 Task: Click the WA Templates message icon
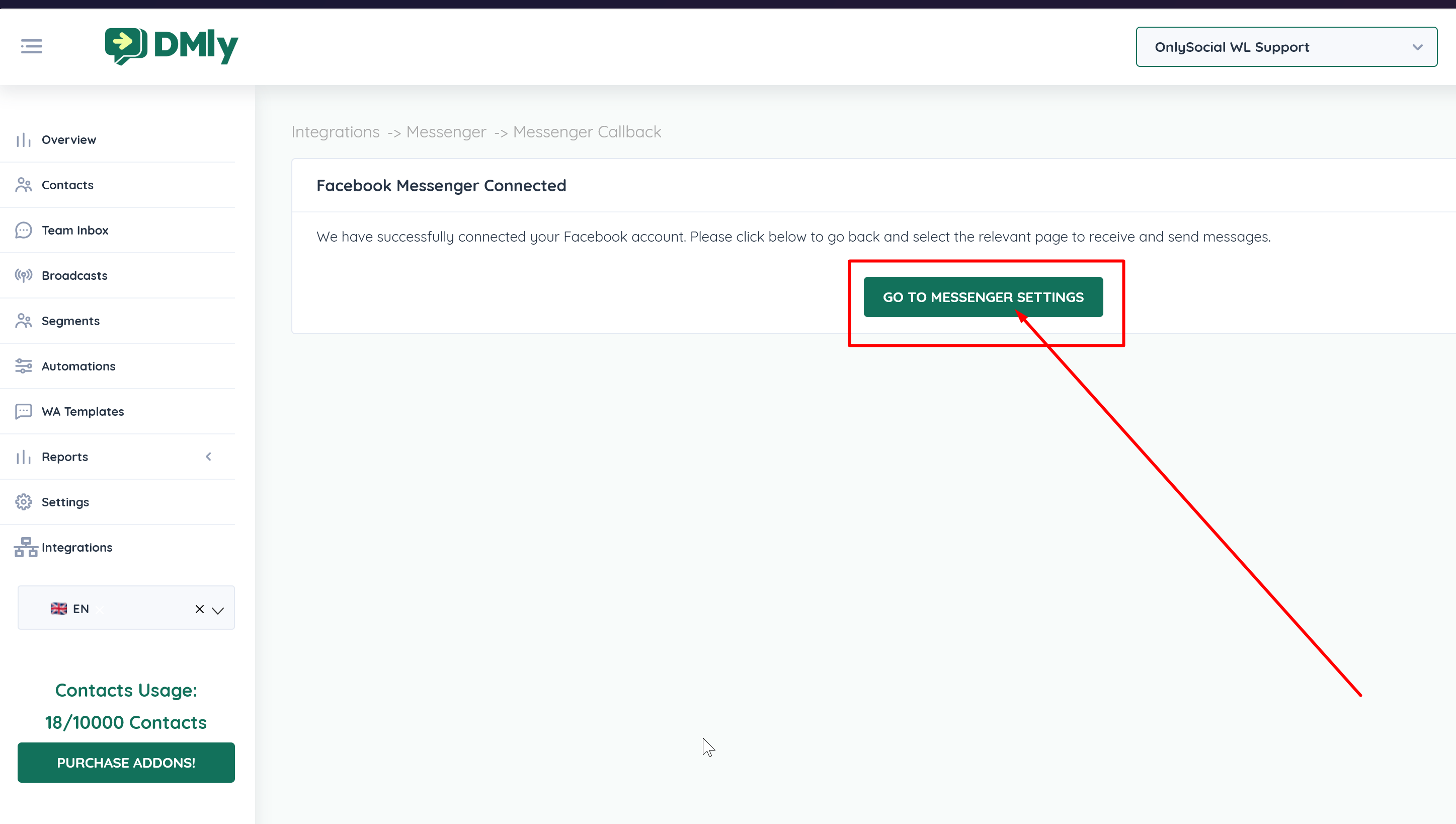tap(23, 411)
